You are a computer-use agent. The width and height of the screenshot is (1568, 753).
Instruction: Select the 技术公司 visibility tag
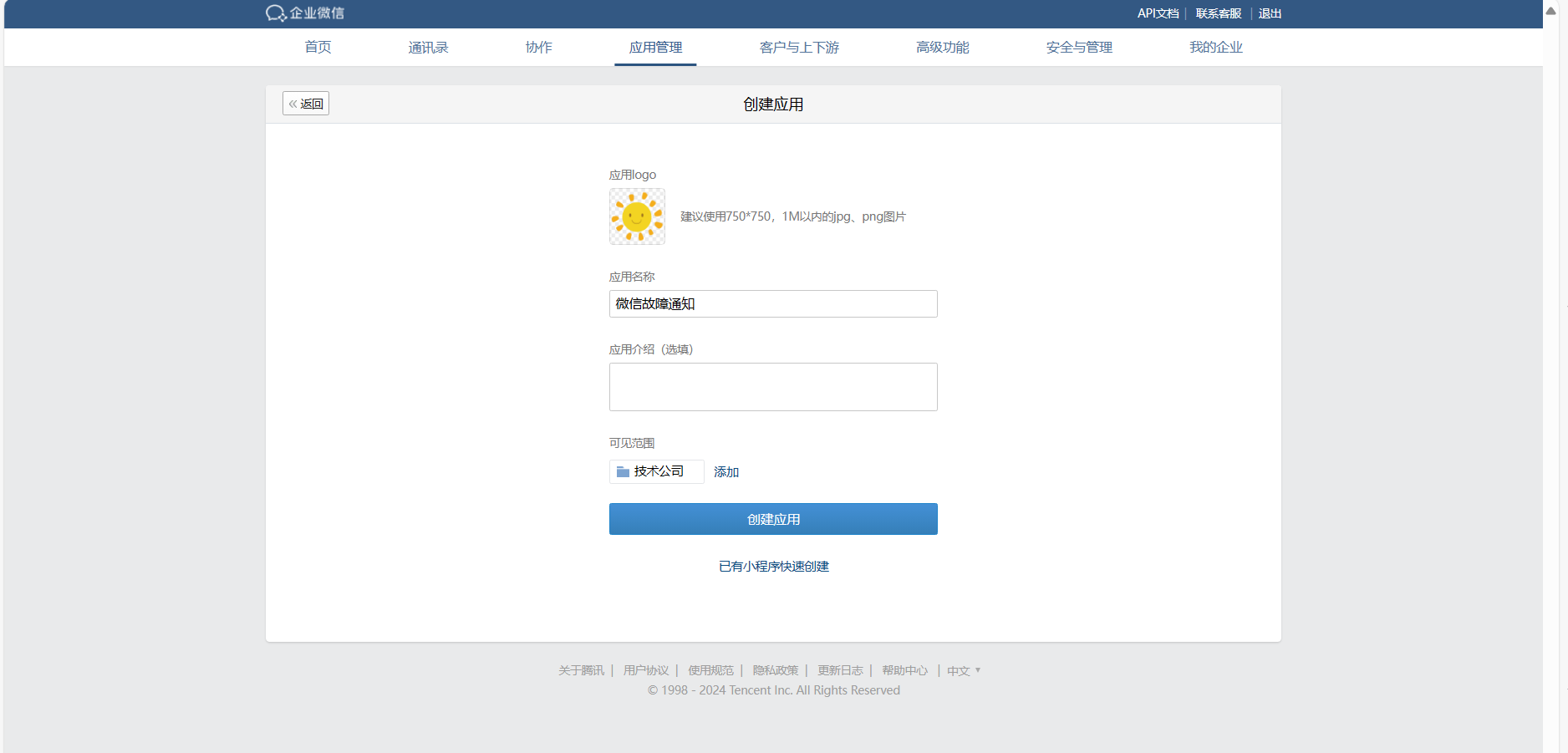656,472
